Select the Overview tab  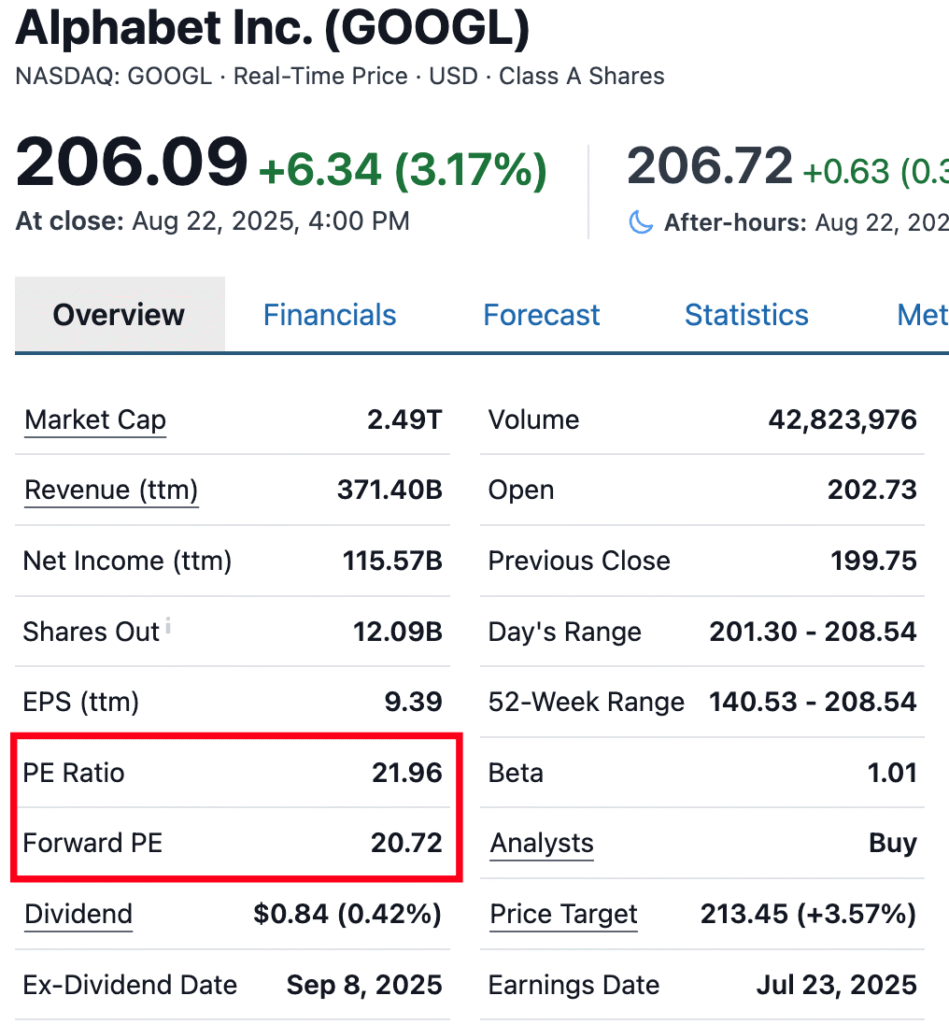pos(119,315)
